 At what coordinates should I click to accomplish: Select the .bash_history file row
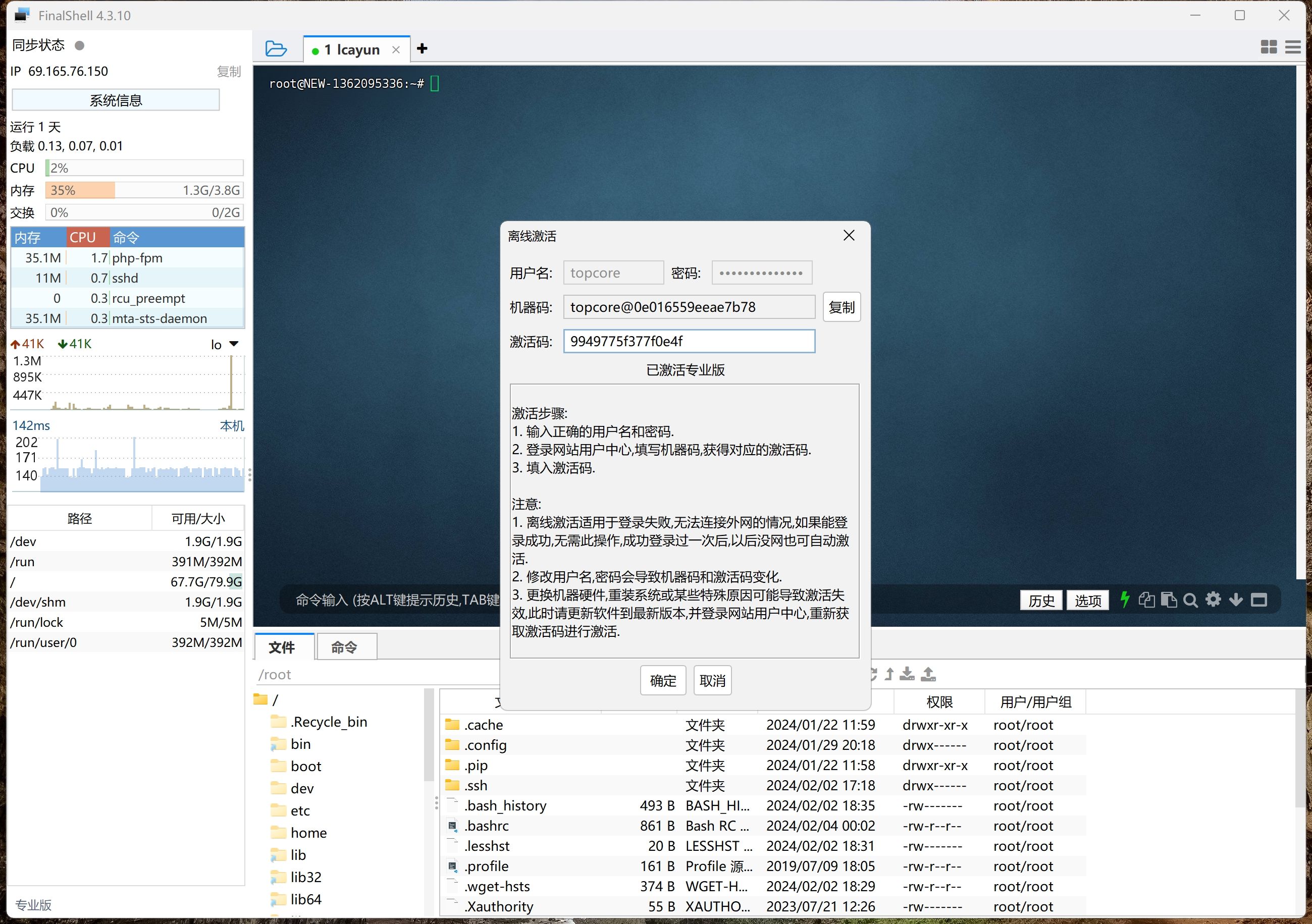point(763,805)
